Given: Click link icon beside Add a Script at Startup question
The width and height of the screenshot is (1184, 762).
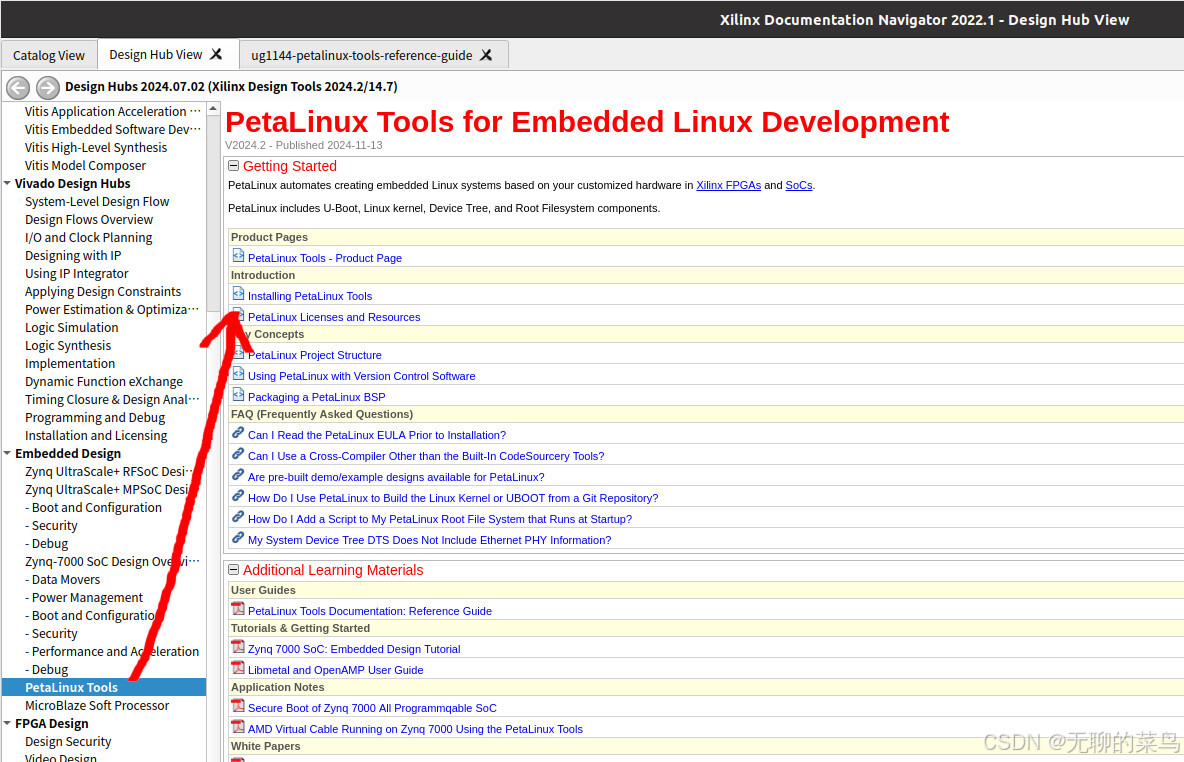Looking at the screenshot, I should (x=238, y=517).
